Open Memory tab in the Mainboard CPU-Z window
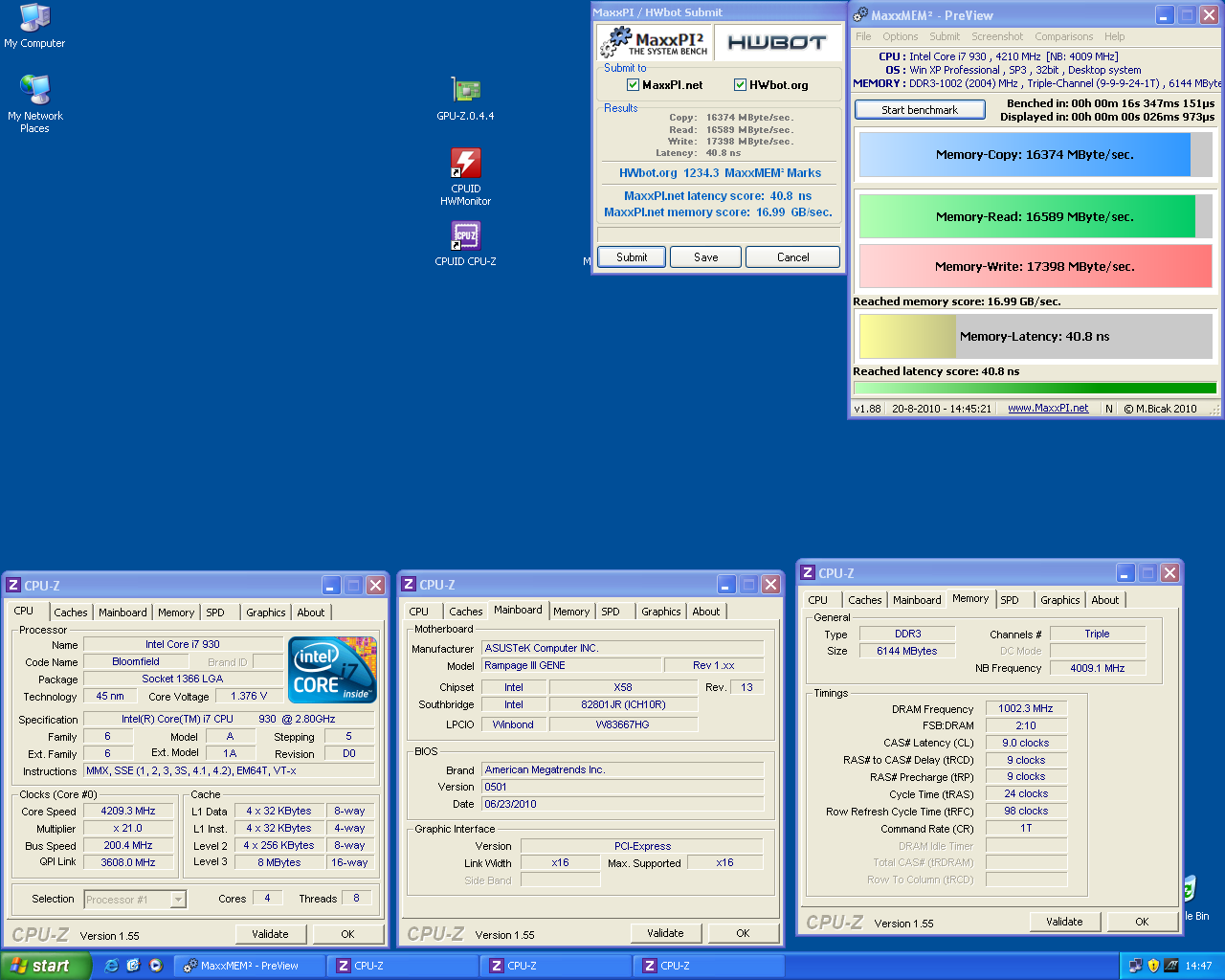Viewport: 1225px width, 980px height. tap(571, 612)
